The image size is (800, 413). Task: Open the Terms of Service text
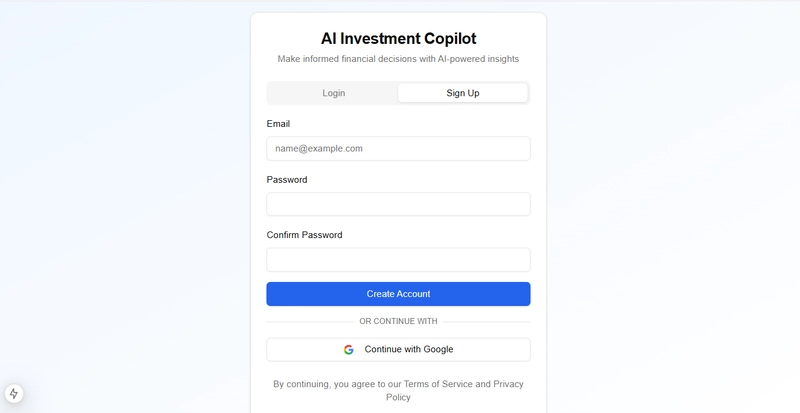pyautogui.click(x=438, y=384)
